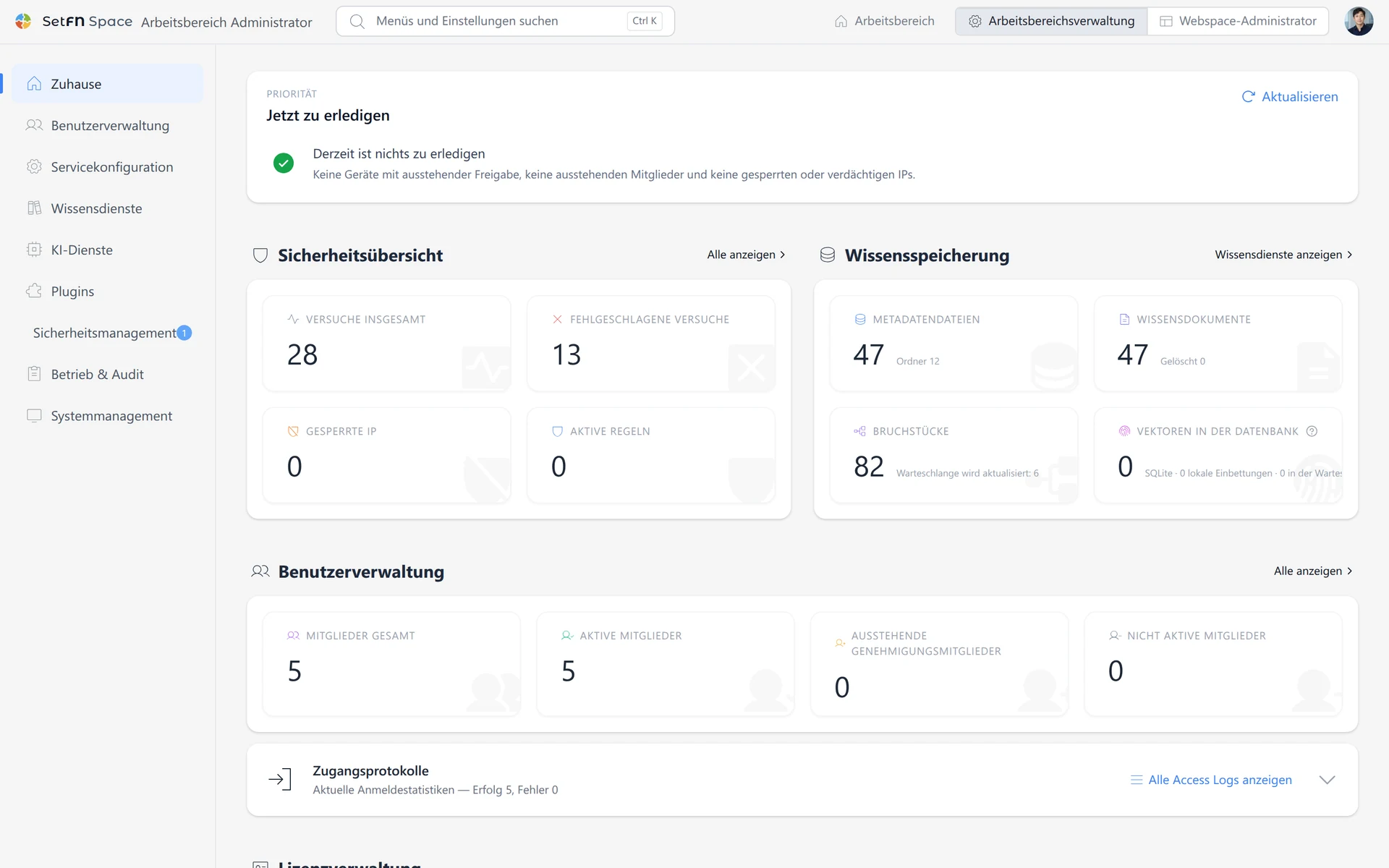Select the Nicht aktive Mitglieder card
The image size is (1389, 868).
pos(1213,664)
